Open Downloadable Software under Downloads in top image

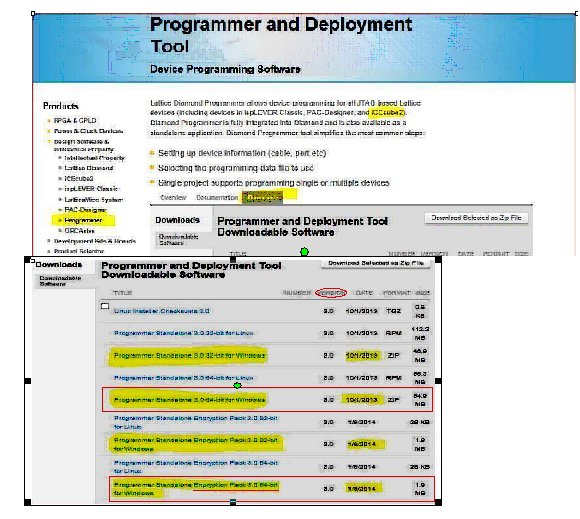178,240
